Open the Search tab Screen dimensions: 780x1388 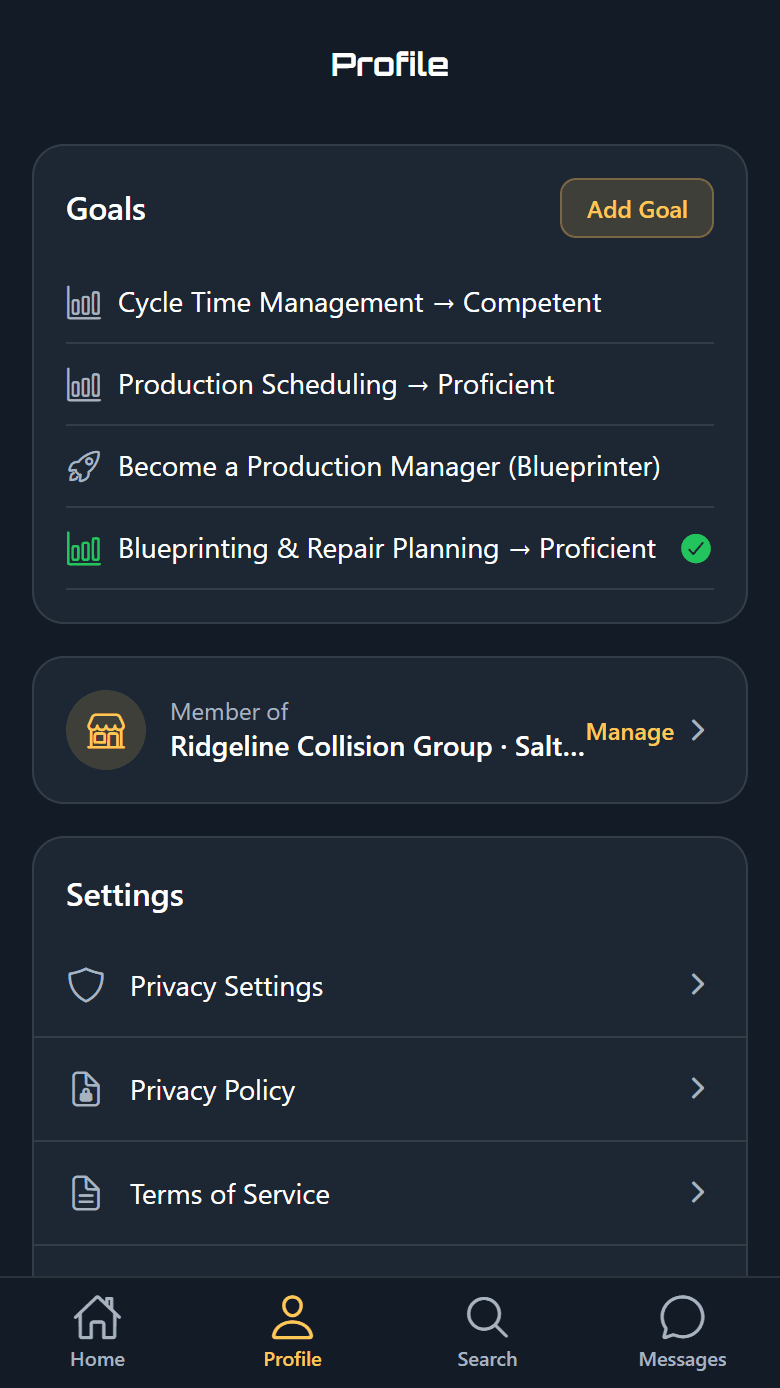point(487,1332)
